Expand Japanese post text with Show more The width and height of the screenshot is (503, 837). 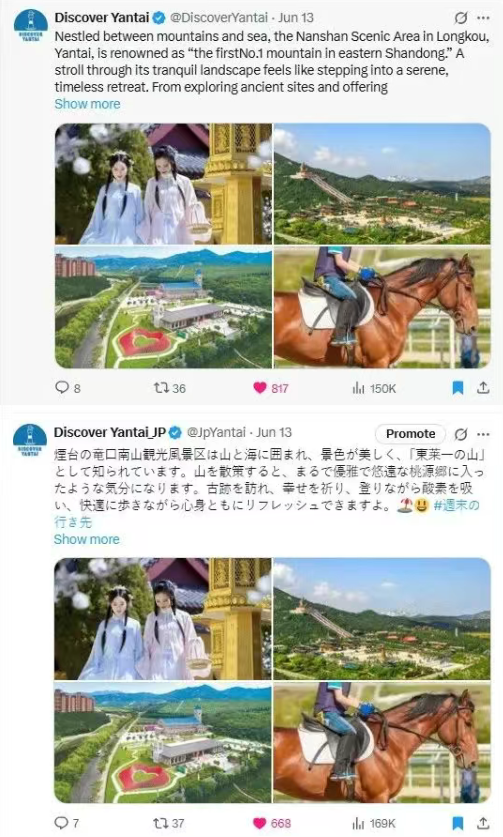[87, 539]
